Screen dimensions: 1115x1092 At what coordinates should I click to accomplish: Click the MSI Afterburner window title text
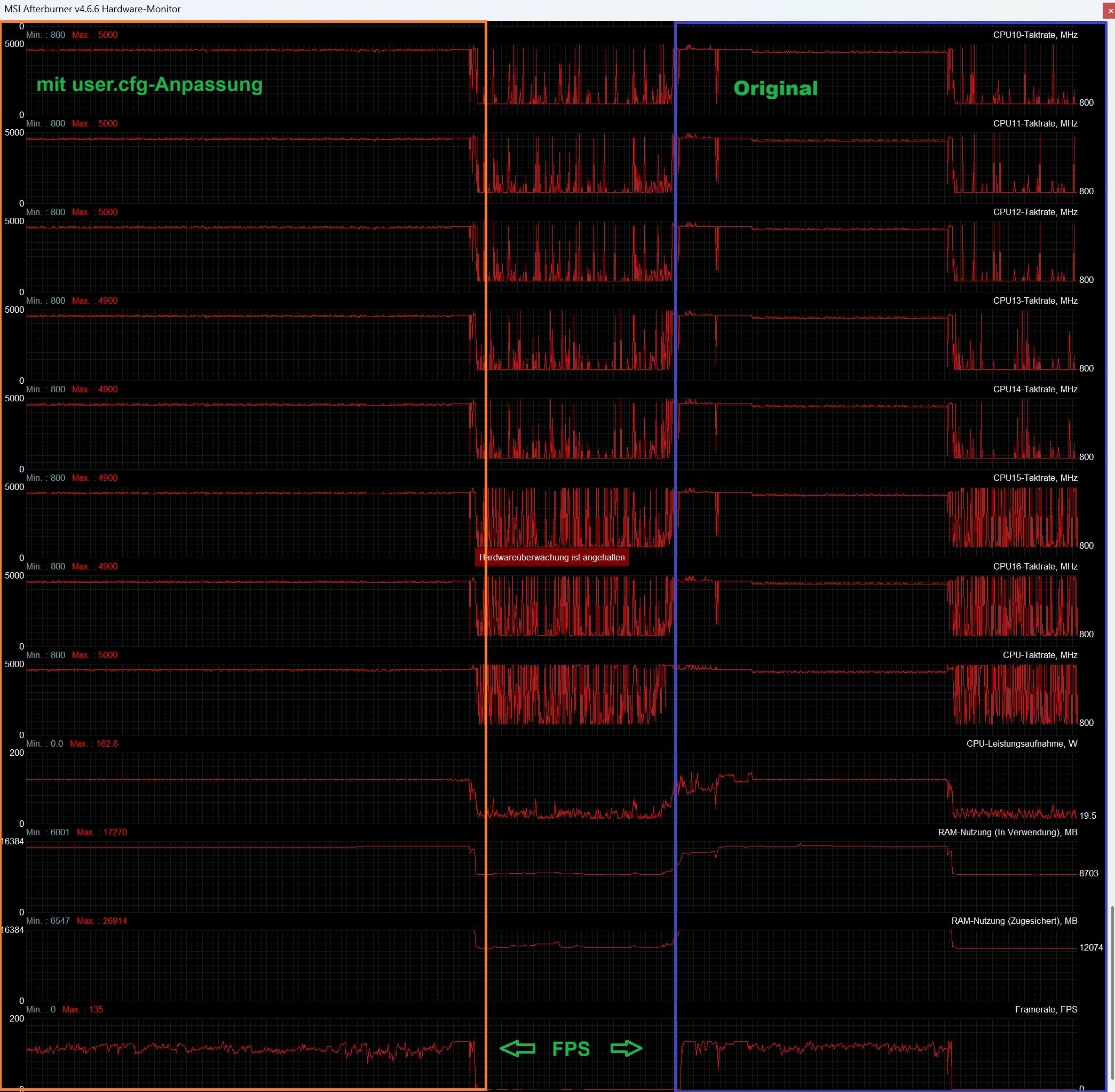(92, 9)
